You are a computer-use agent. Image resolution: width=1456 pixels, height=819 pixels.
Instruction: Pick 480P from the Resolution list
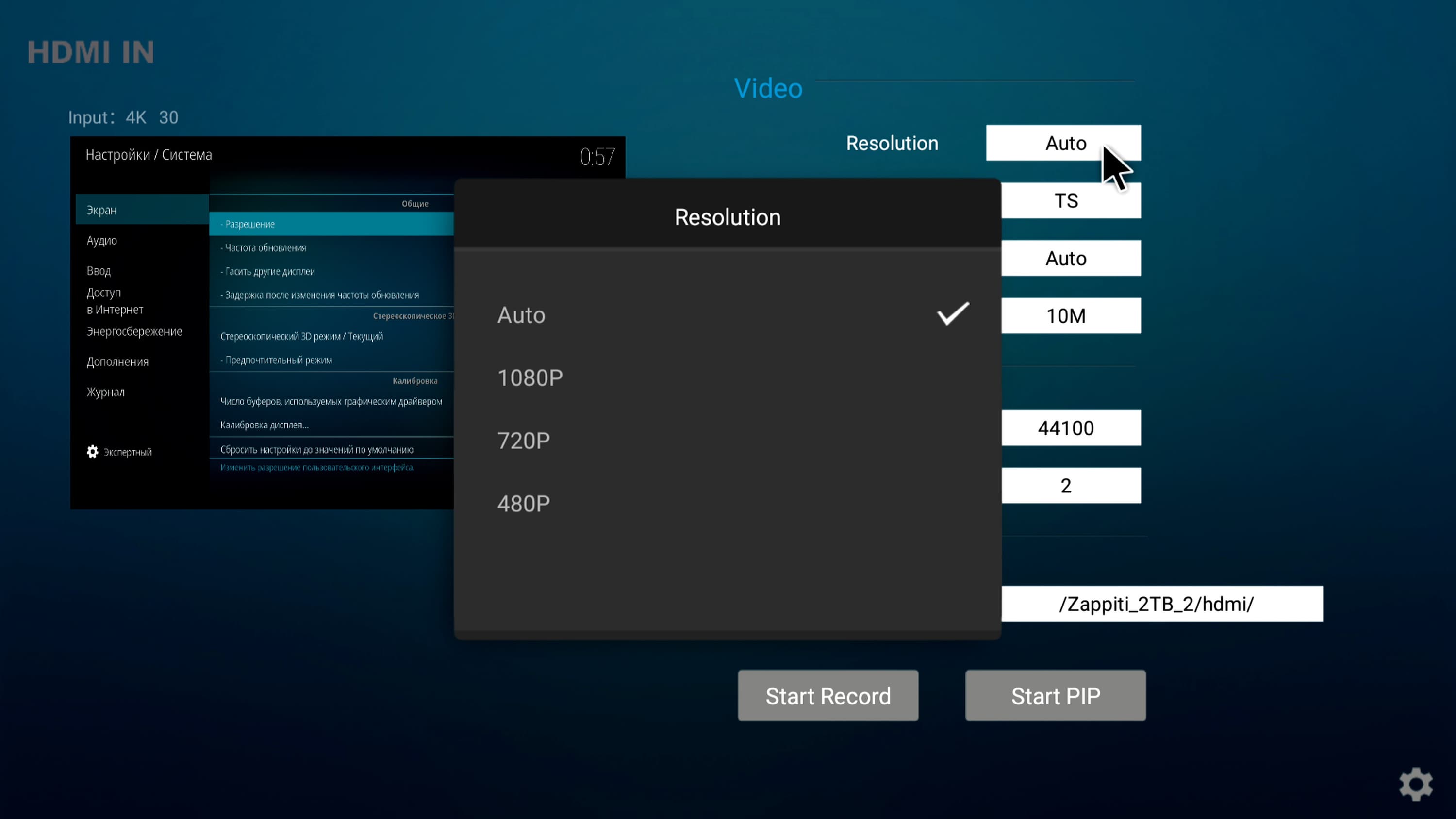[x=523, y=504]
